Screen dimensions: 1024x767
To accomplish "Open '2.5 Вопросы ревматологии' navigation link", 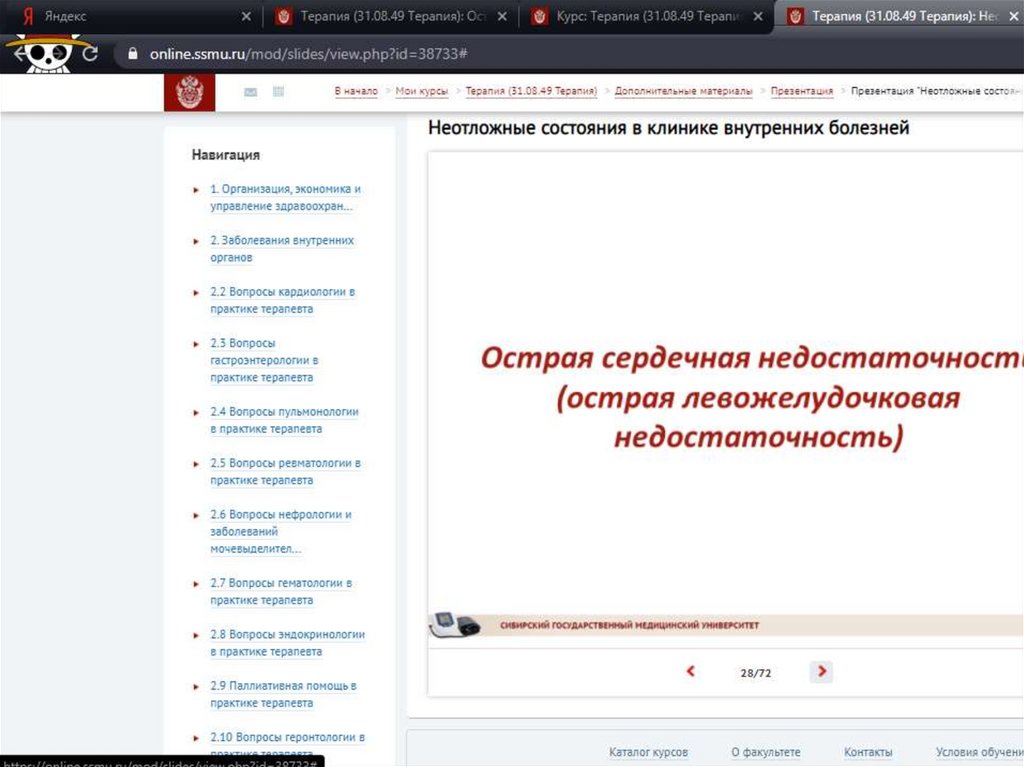I will (x=285, y=472).
